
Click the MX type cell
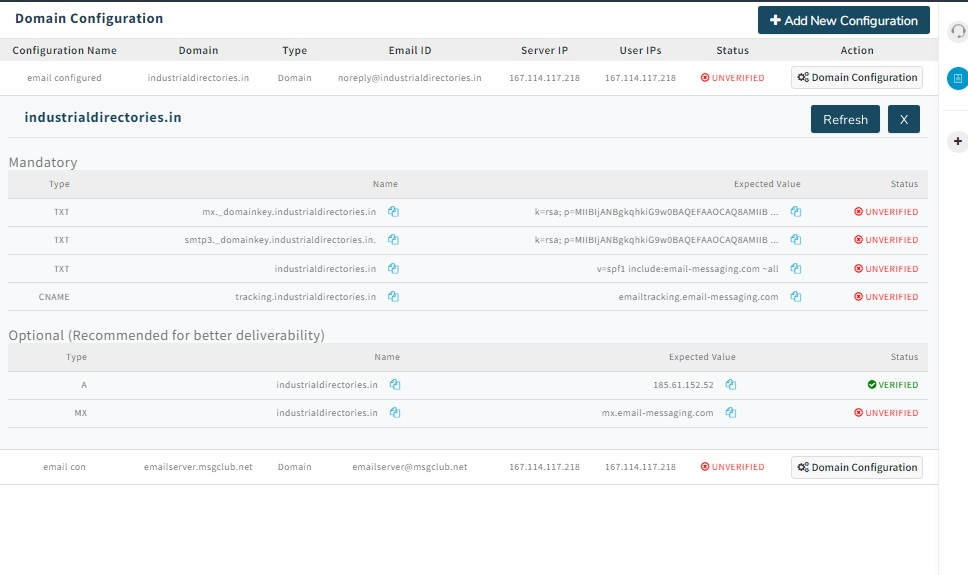point(80,413)
